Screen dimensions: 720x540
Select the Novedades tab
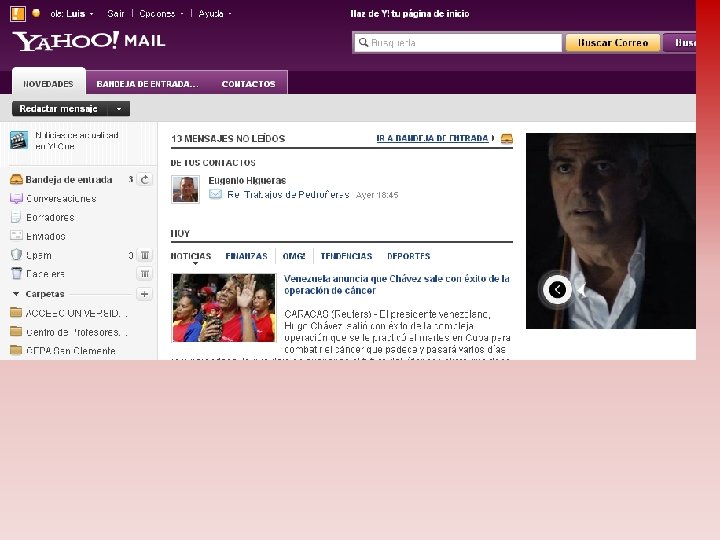click(x=49, y=84)
